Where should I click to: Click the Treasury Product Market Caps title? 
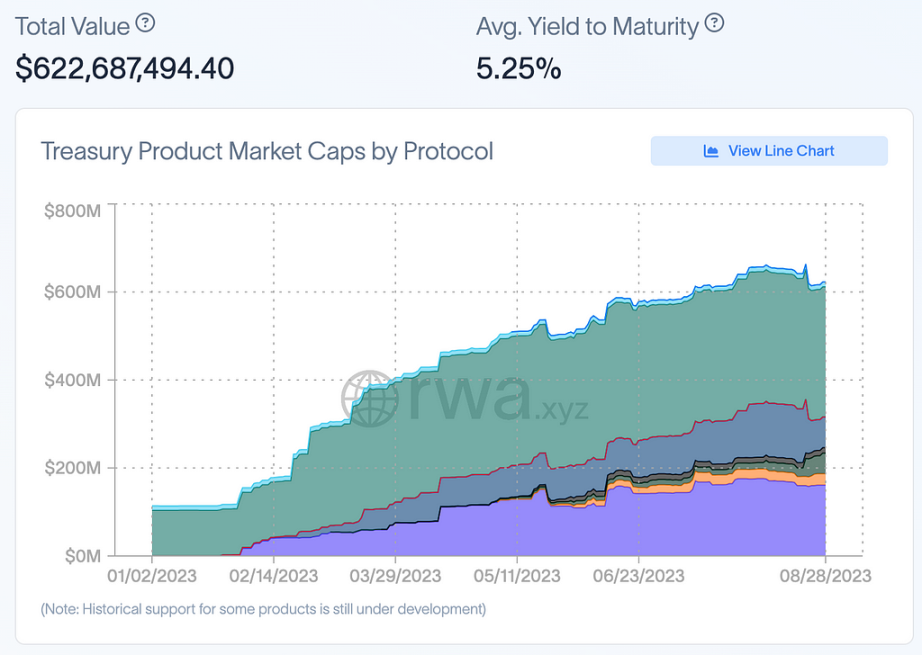(x=267, y=151)
